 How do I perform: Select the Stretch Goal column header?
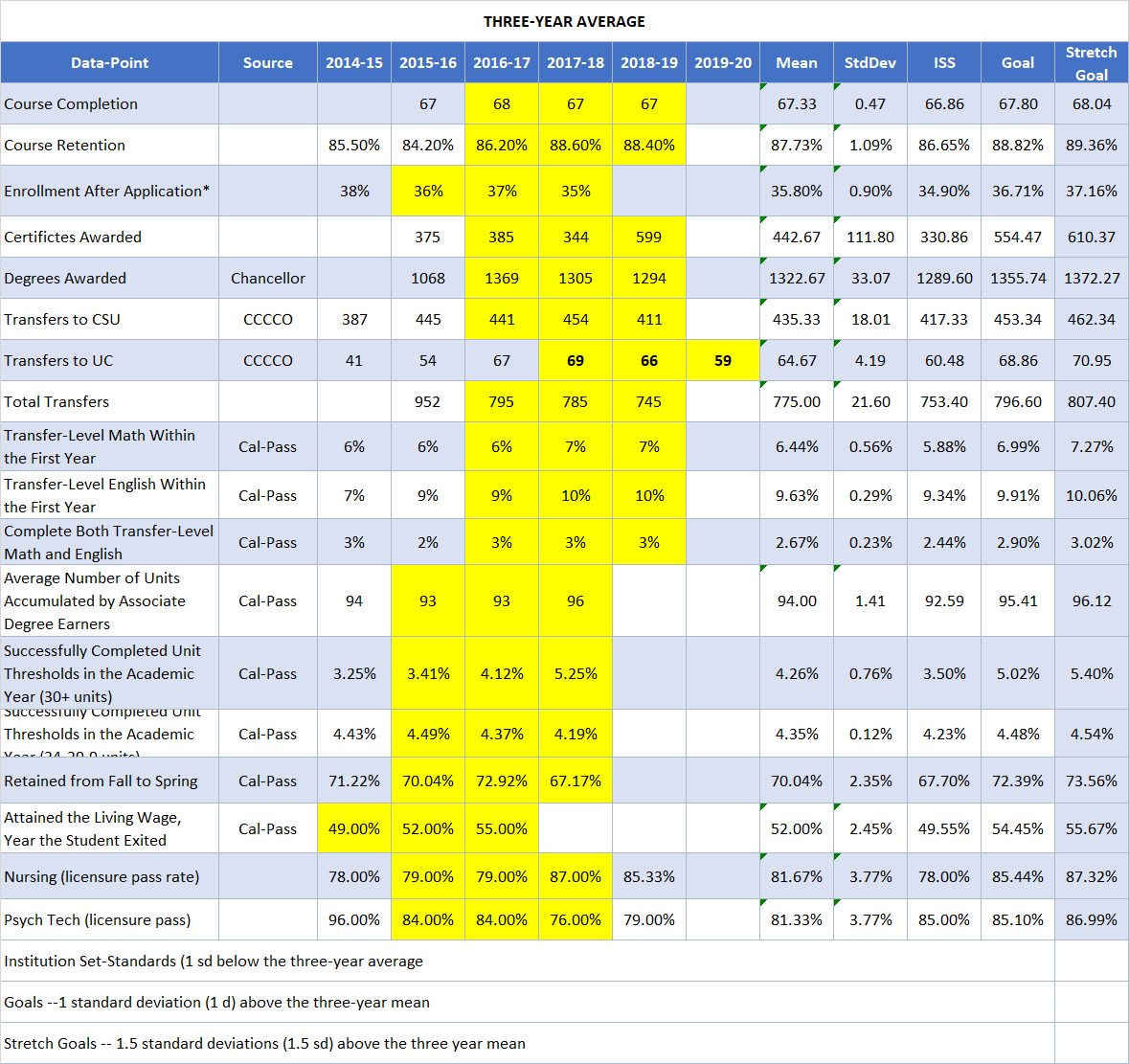click(x=1091, y=63)
